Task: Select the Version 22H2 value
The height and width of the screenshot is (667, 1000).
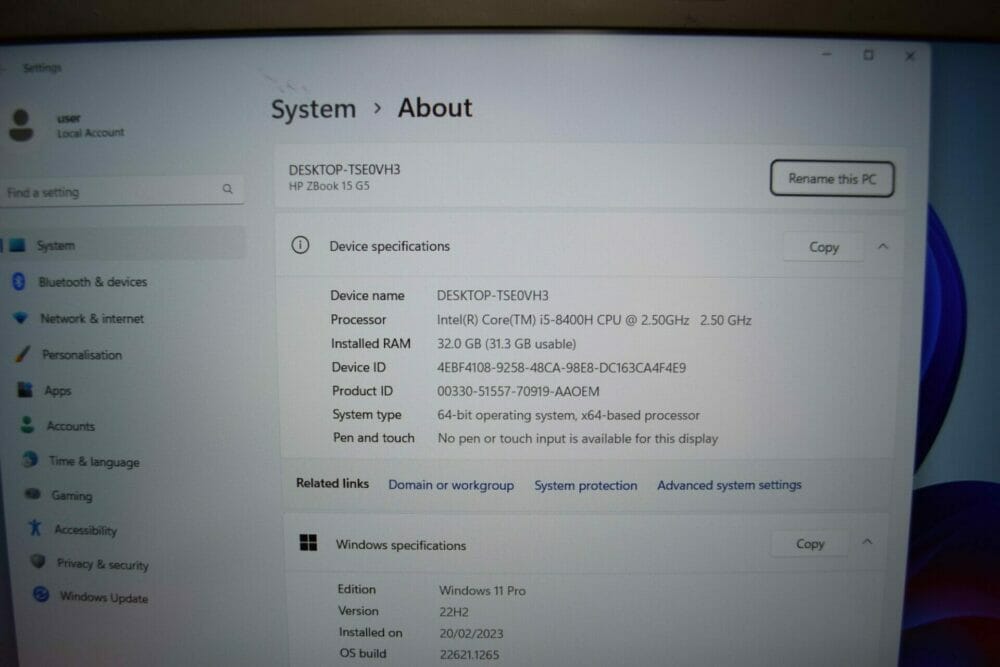Action: coord(453,612)
